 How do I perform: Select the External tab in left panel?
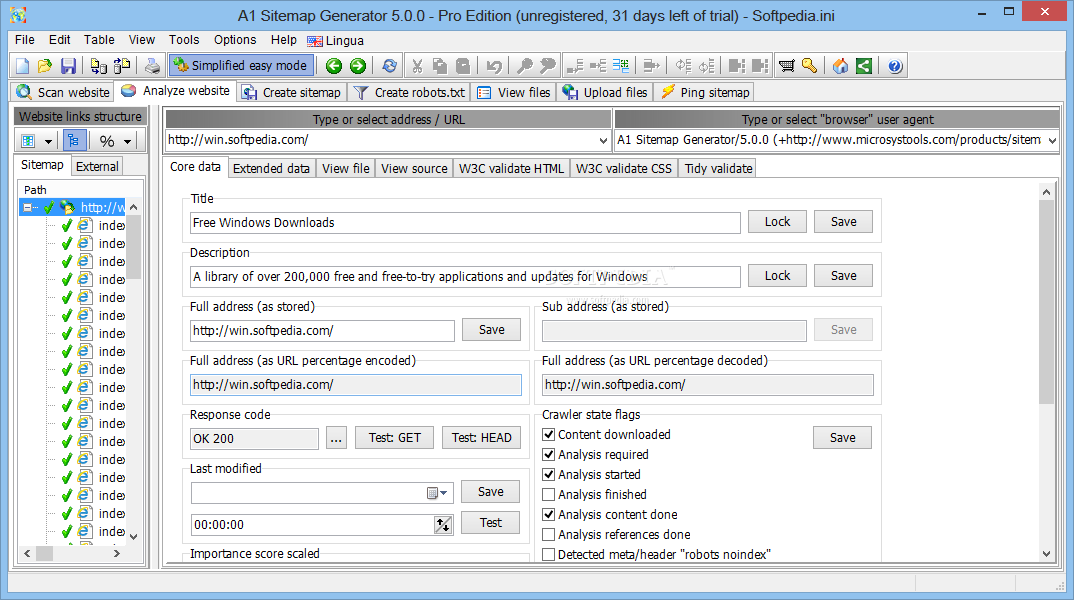point(97,166)
